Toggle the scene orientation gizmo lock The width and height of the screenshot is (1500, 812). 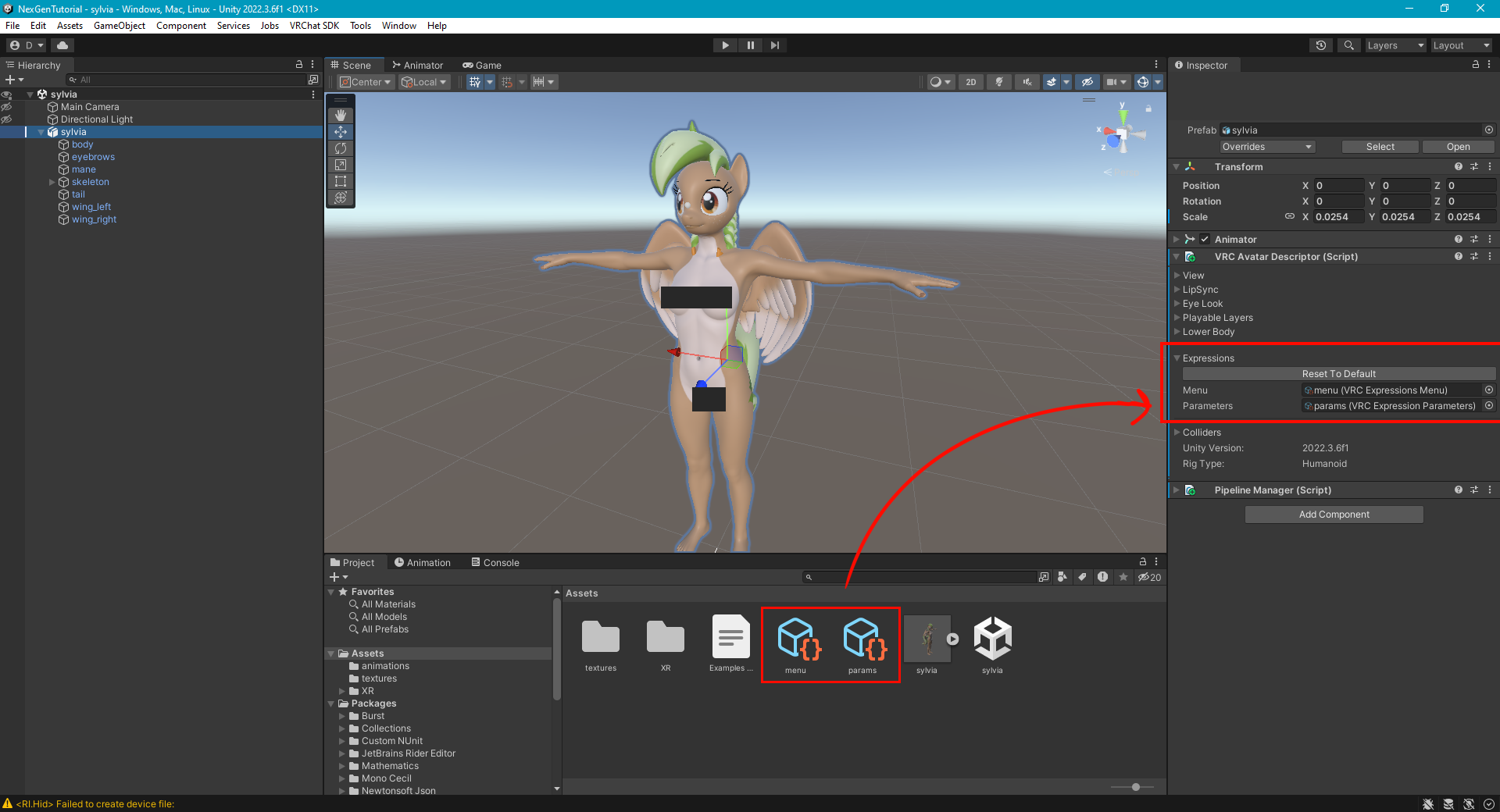coord(1148,109)
